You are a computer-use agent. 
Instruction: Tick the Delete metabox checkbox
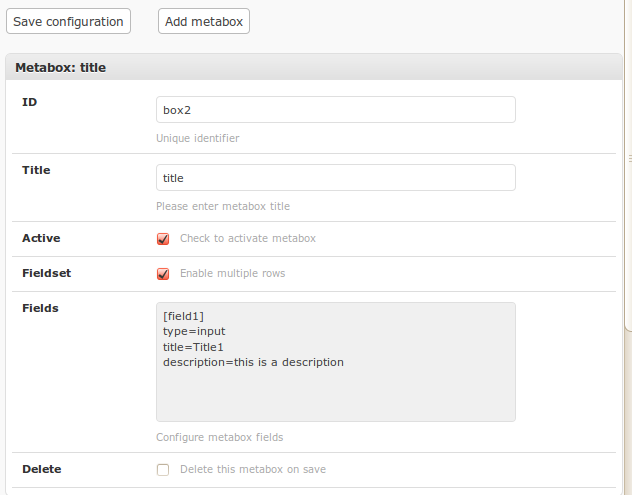click(163, 470)
